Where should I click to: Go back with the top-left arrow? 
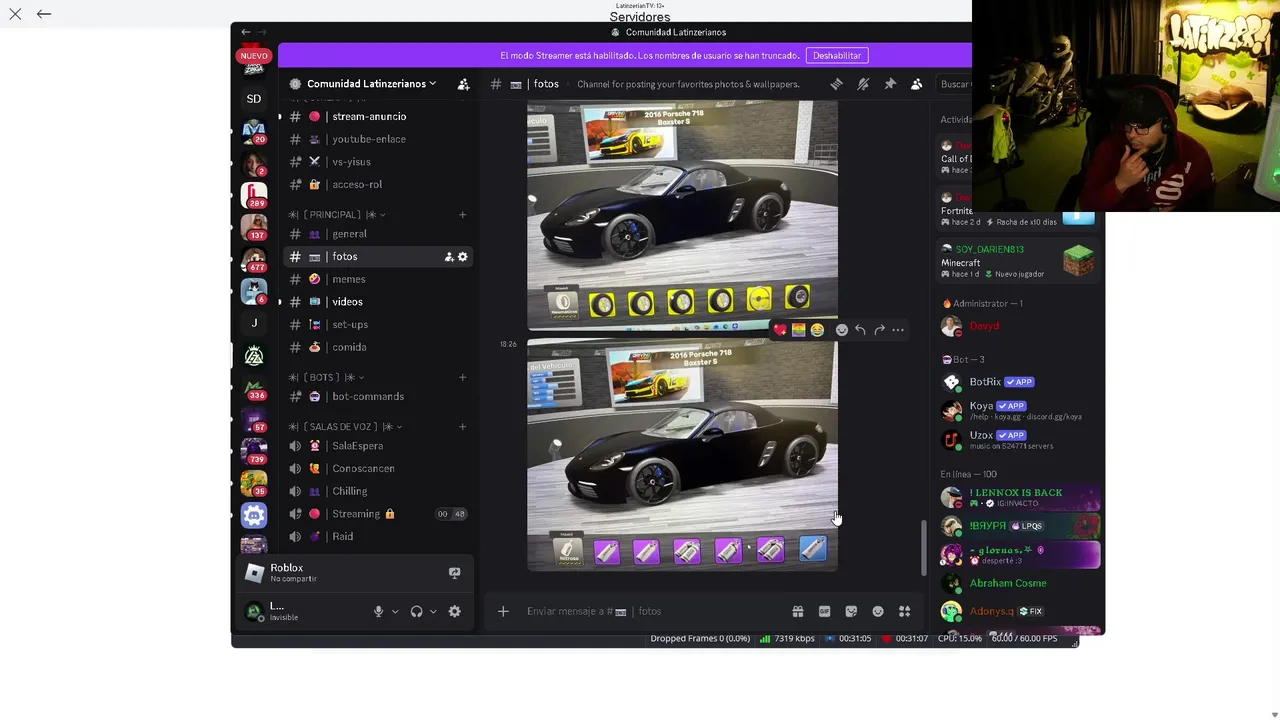pyautogui.click(x=44, y=14)
